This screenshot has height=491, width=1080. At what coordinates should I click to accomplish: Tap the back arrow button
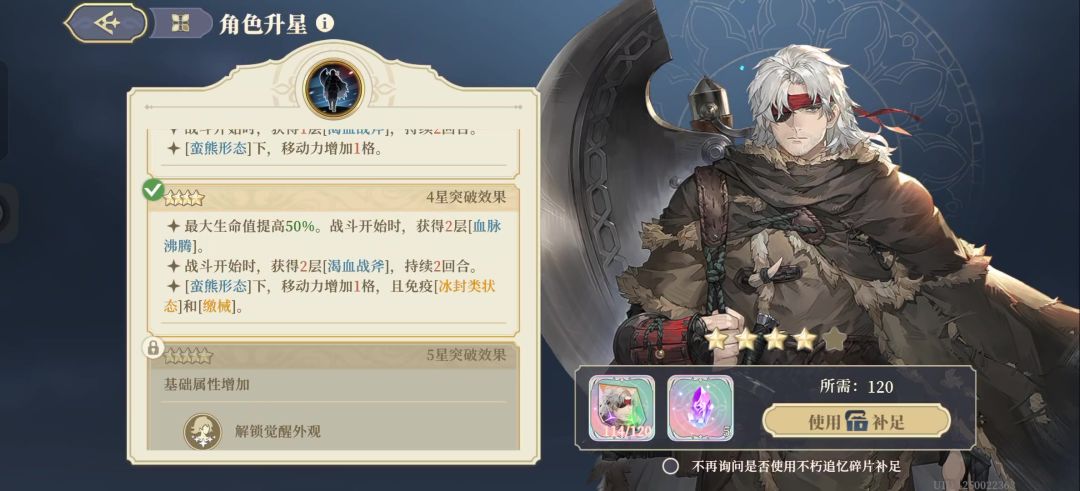tap(105, 23)
